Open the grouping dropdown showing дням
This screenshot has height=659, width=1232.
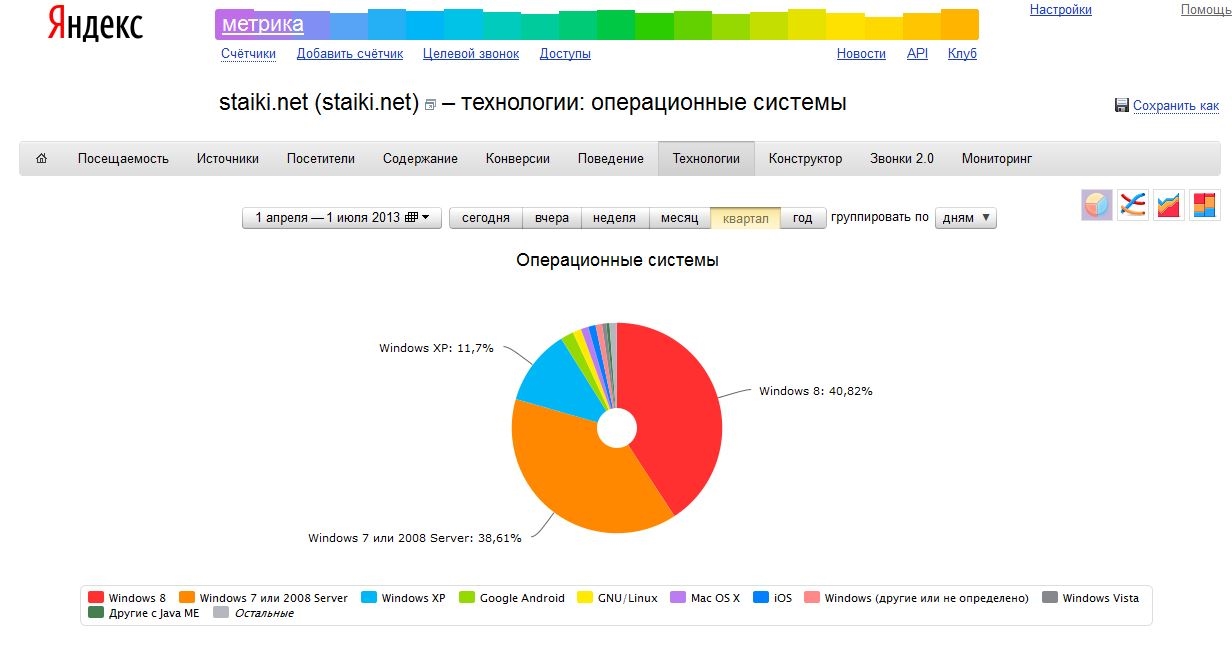click(965, 218)
